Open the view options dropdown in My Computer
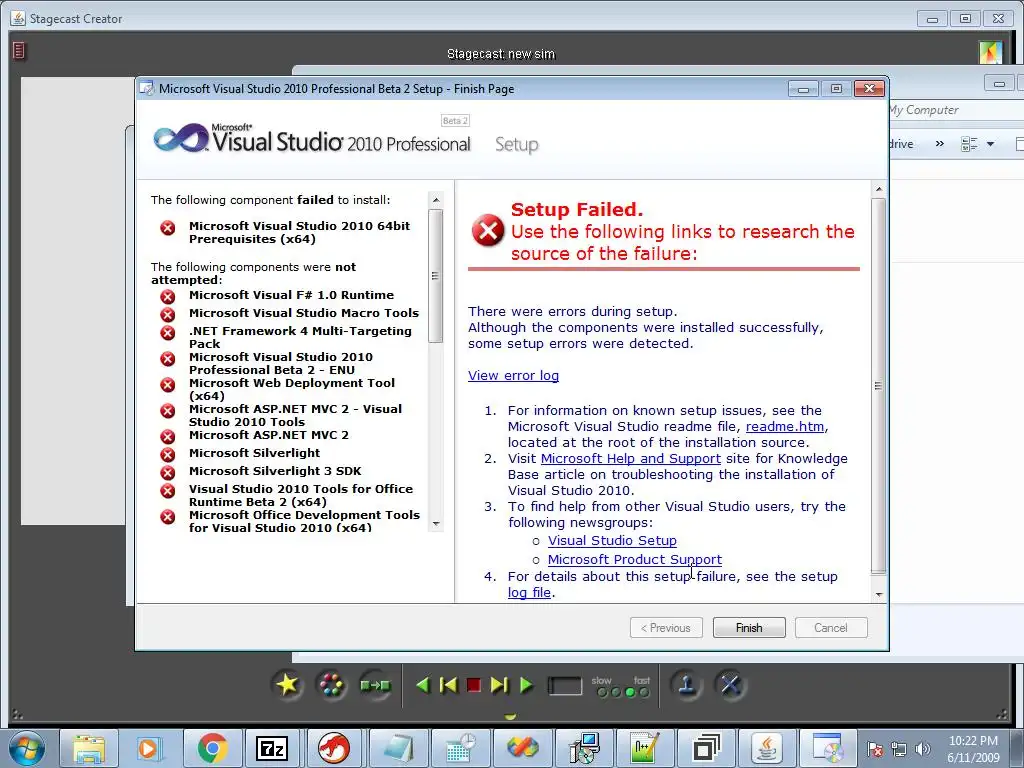1024x768 pixels. (991, 144)
